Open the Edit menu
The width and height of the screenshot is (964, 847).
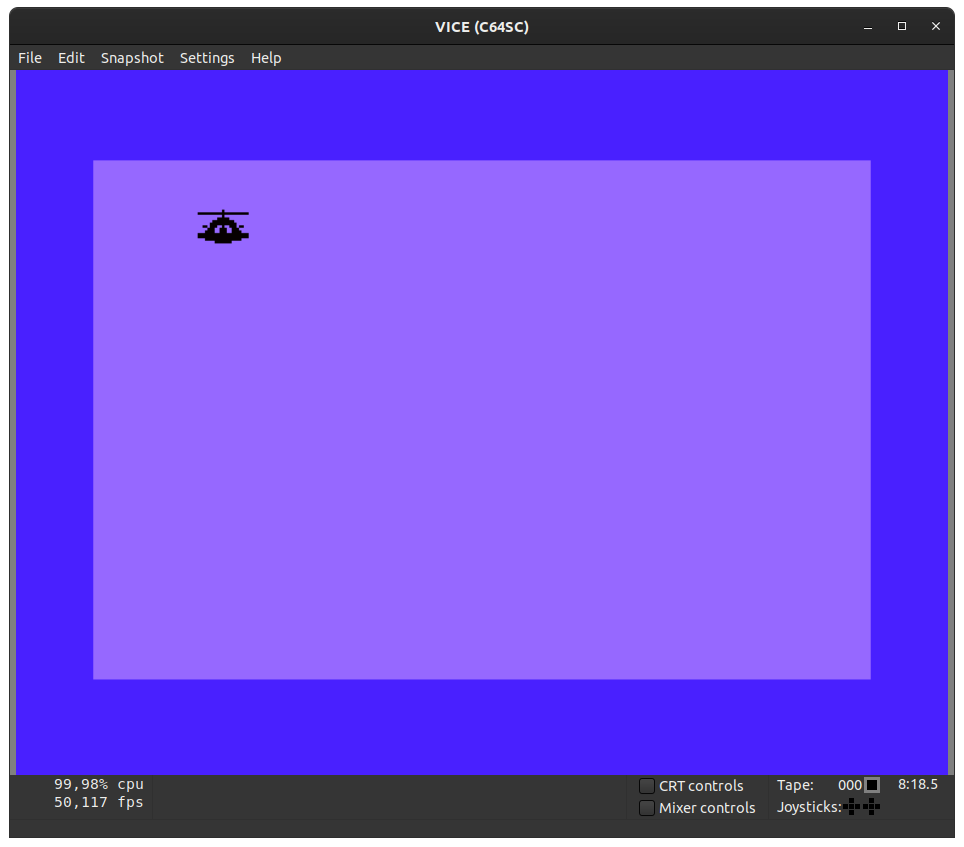(x=71, y=58)
